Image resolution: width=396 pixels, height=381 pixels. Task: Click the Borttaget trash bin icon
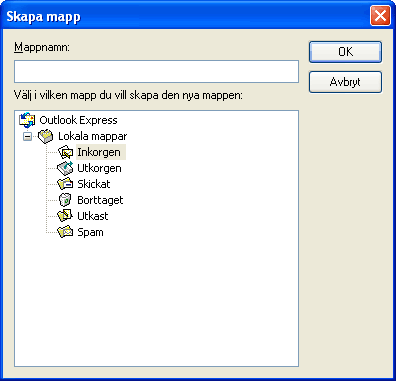(x=65, y=200)
